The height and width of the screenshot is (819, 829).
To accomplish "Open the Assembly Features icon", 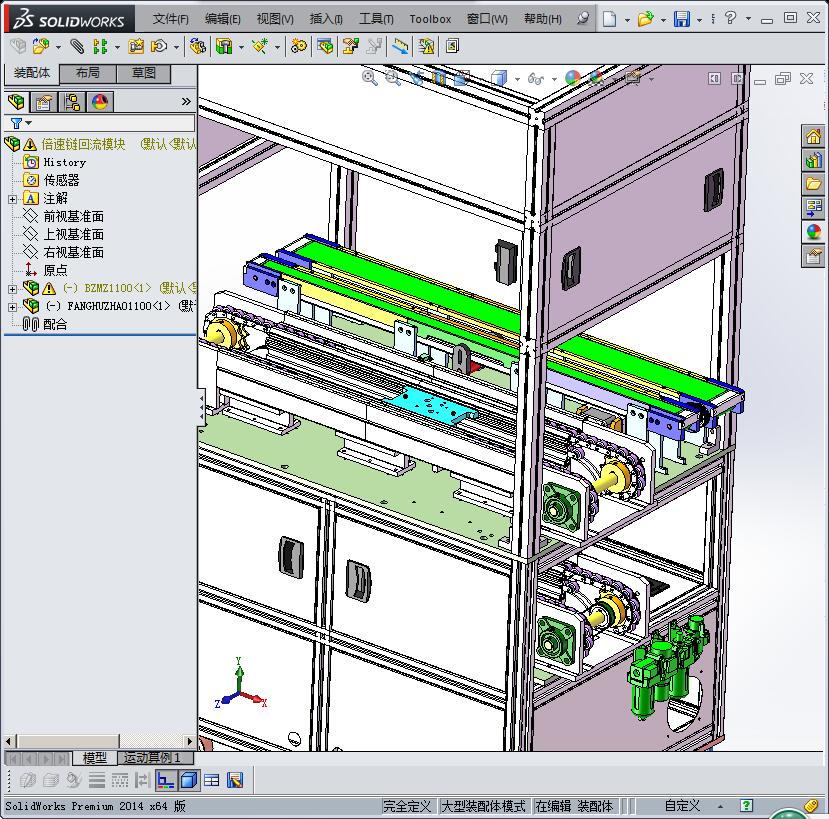I will pos(224,47).
